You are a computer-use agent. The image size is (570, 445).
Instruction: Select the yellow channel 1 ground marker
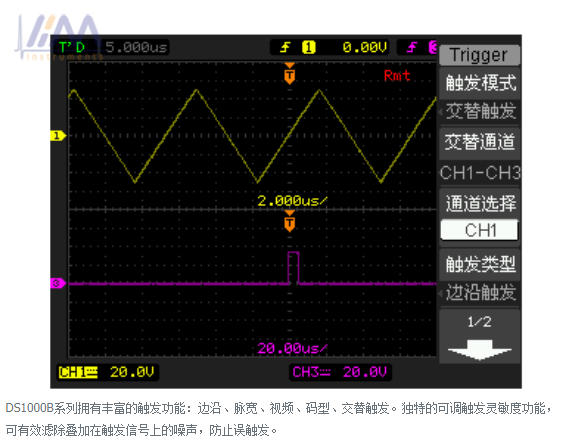[x=58, y=136]
